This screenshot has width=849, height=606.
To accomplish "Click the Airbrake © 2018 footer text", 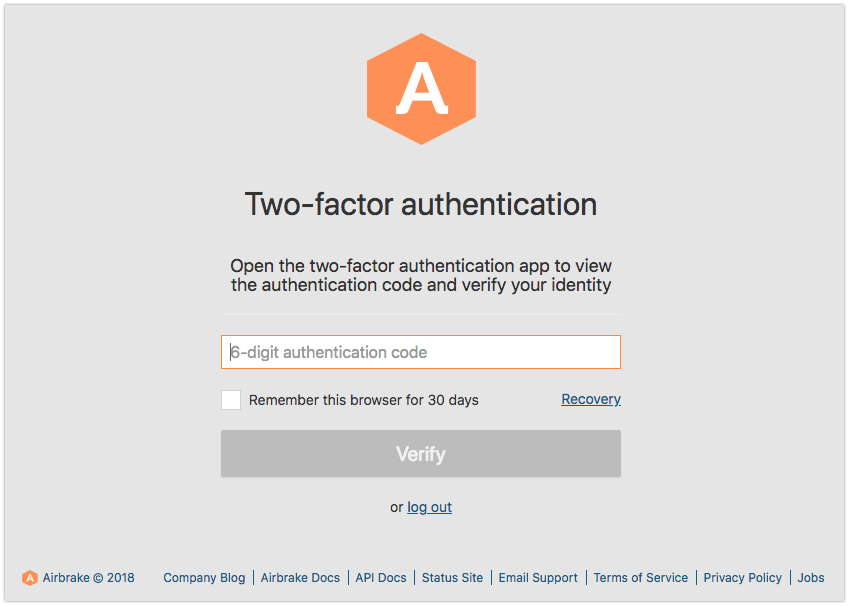I will 88,578.
